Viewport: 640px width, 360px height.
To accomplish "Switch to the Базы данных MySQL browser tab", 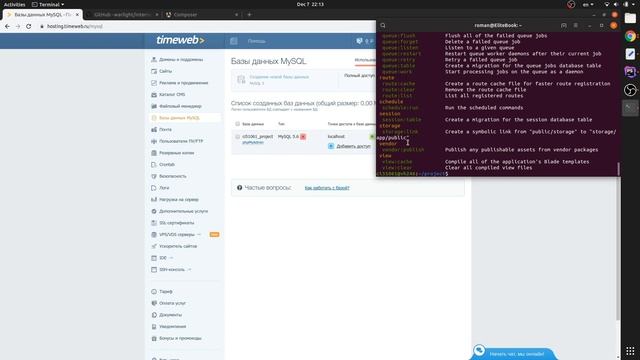I will tap(43, 15).
